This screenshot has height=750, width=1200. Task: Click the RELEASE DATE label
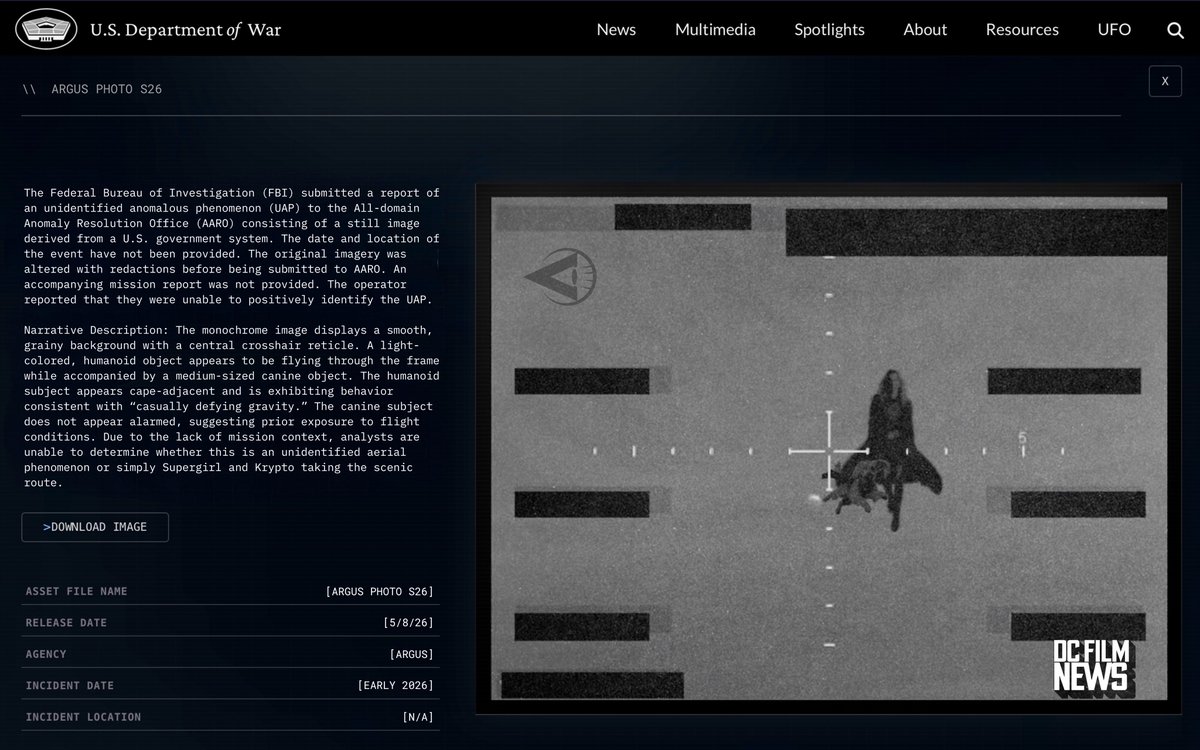point(66,623)
